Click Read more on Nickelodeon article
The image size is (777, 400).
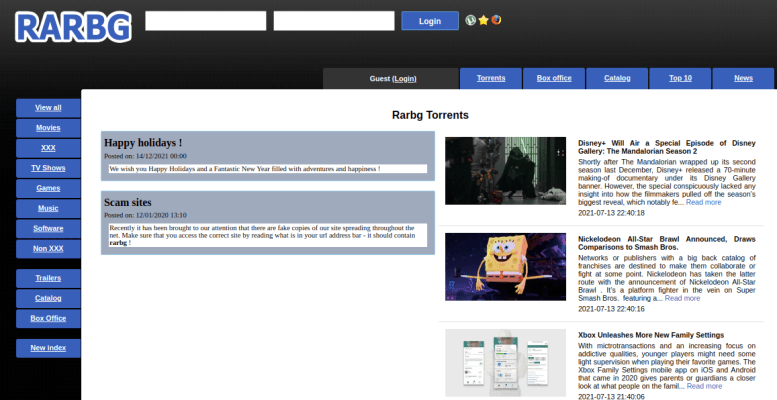683,298
